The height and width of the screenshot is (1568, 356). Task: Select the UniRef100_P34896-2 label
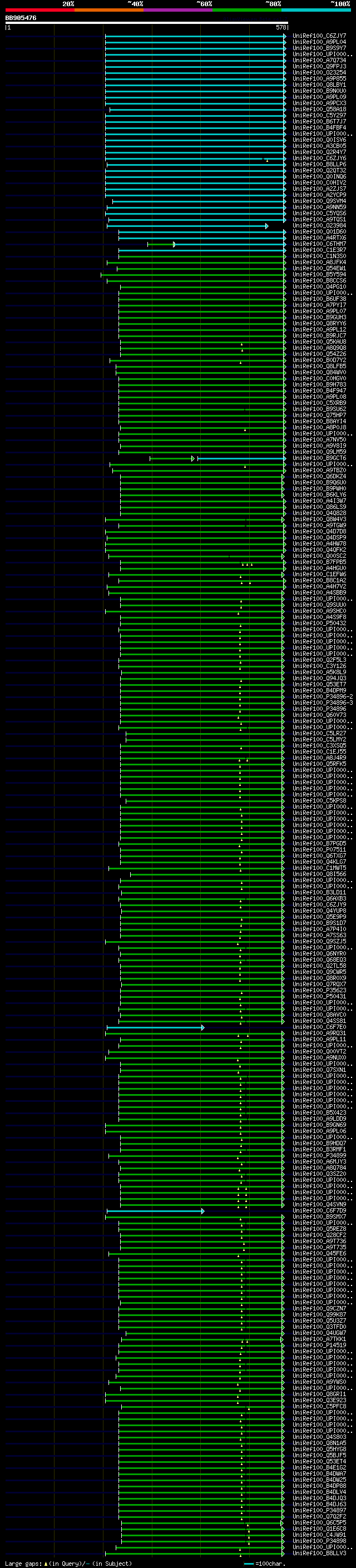pyautogui.click(x=323, y=696)
